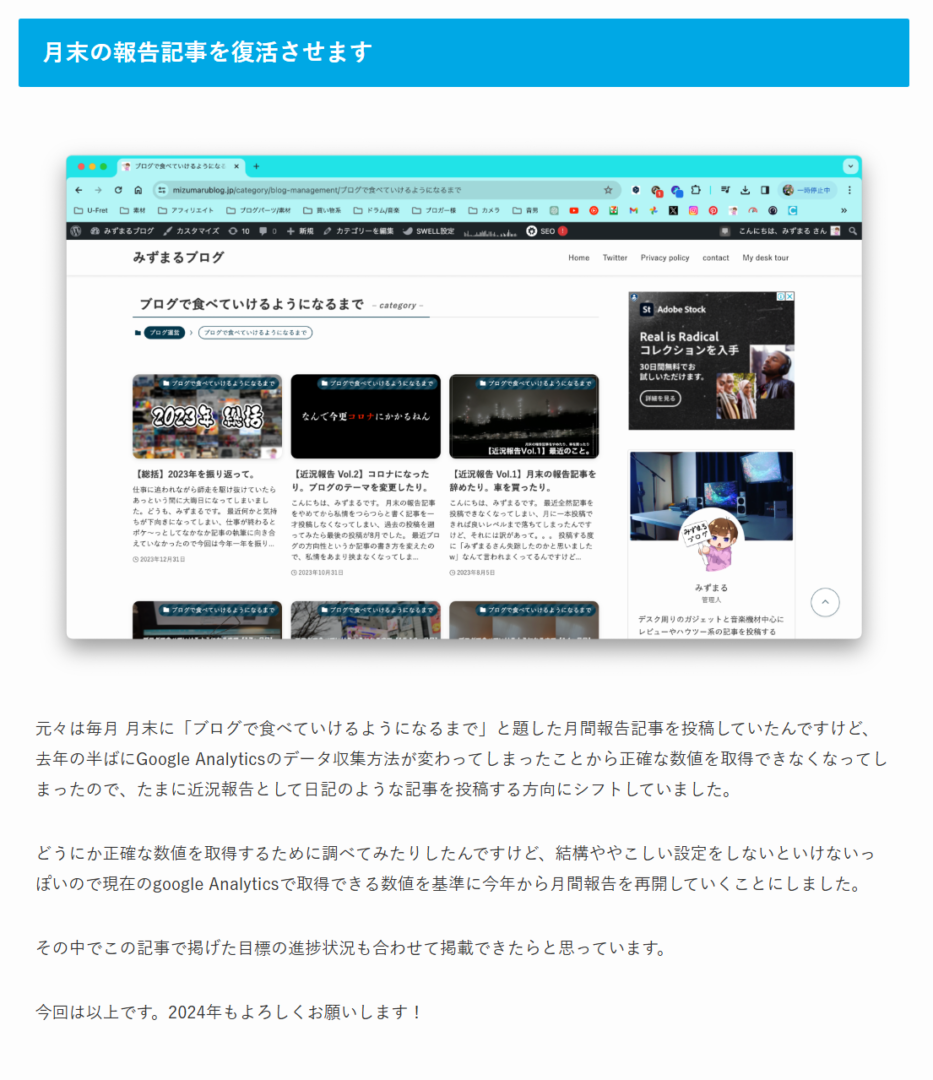Screen dimensions: 933x1080
Task: Open the Instagram bookmark icon
Action: pyautogui.click(x=693, y=211)
